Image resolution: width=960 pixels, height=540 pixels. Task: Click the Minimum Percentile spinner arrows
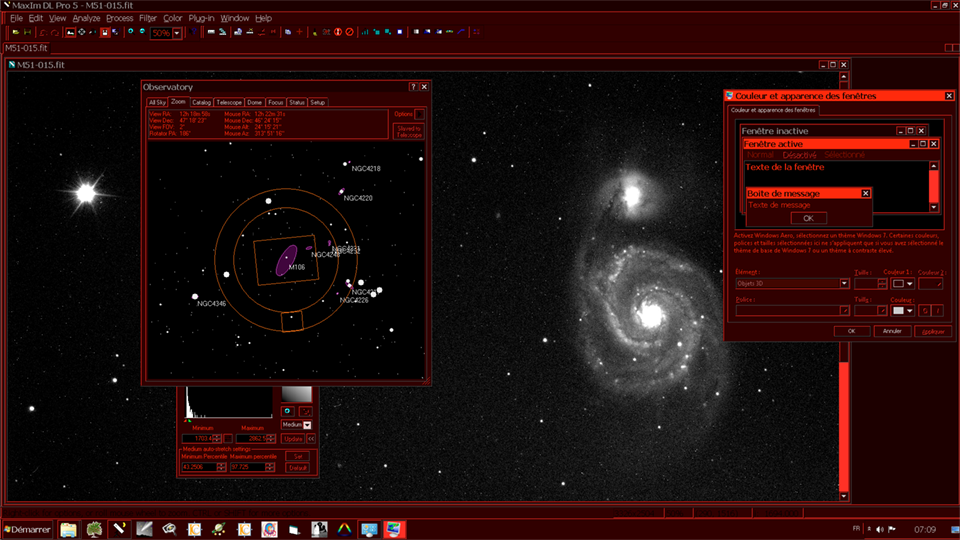[221, 467]
